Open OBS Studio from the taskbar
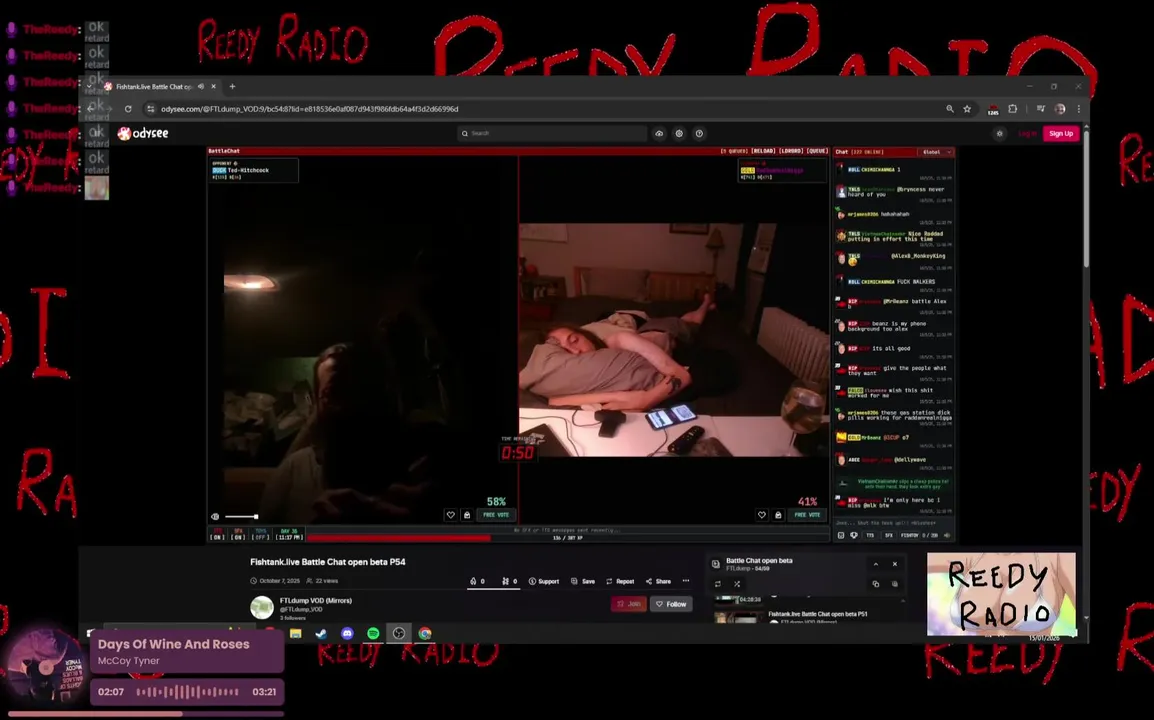Image resolution: width=1154 pixels, height=720 pixels. 398,633
